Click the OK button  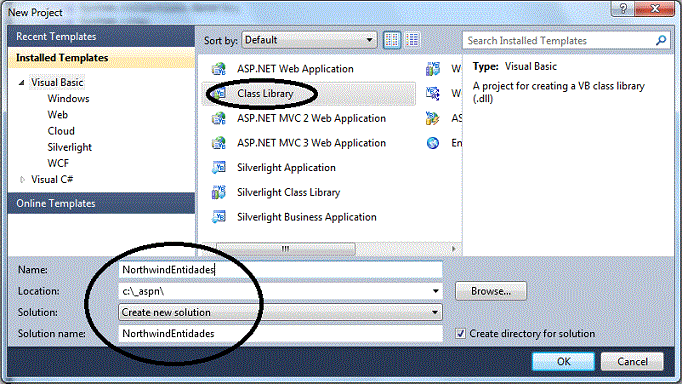(x=563, y=361)
